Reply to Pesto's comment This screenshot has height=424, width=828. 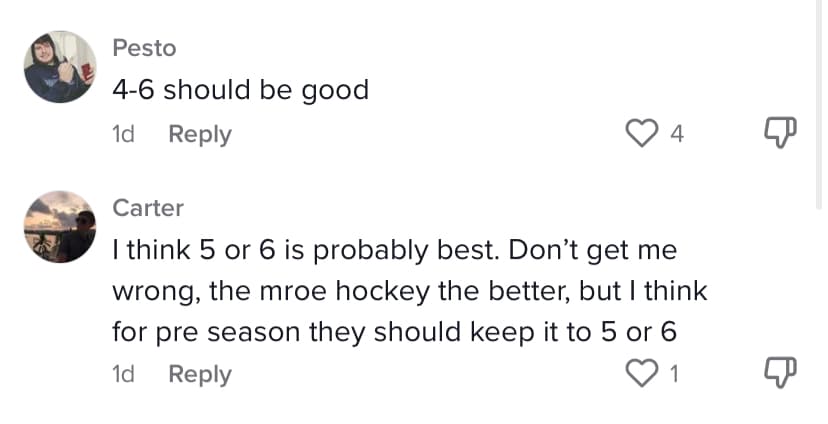click(199, 134)
